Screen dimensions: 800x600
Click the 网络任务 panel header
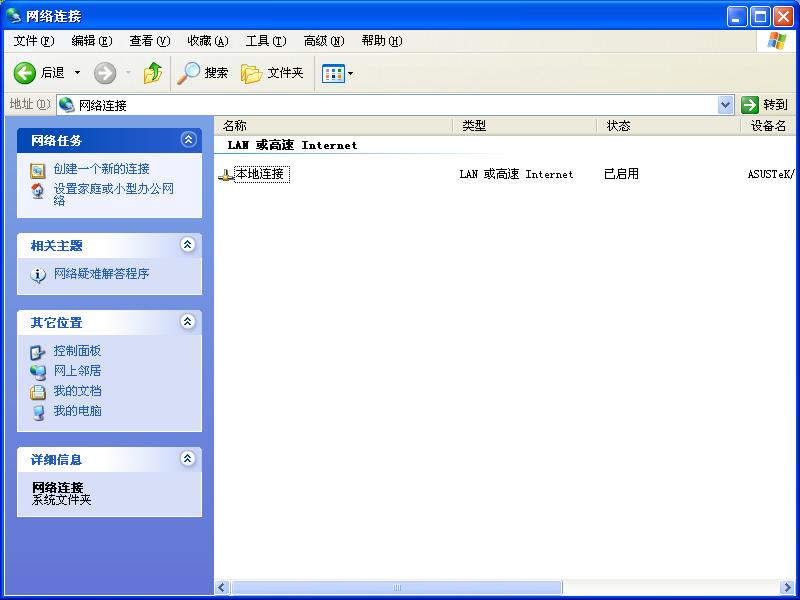pos(109,140)
